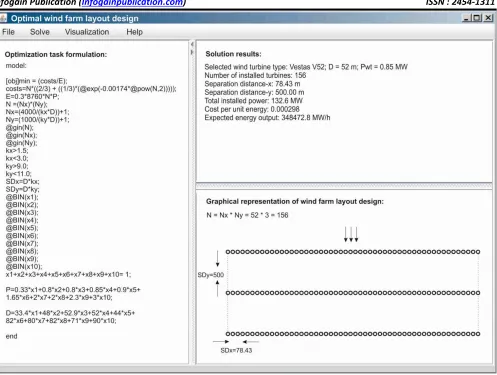This screenshot has width=497, height=375.
Task: Click the 'Graphical representation of wind farm layout design:' heading
Action: tap(295, 201)
